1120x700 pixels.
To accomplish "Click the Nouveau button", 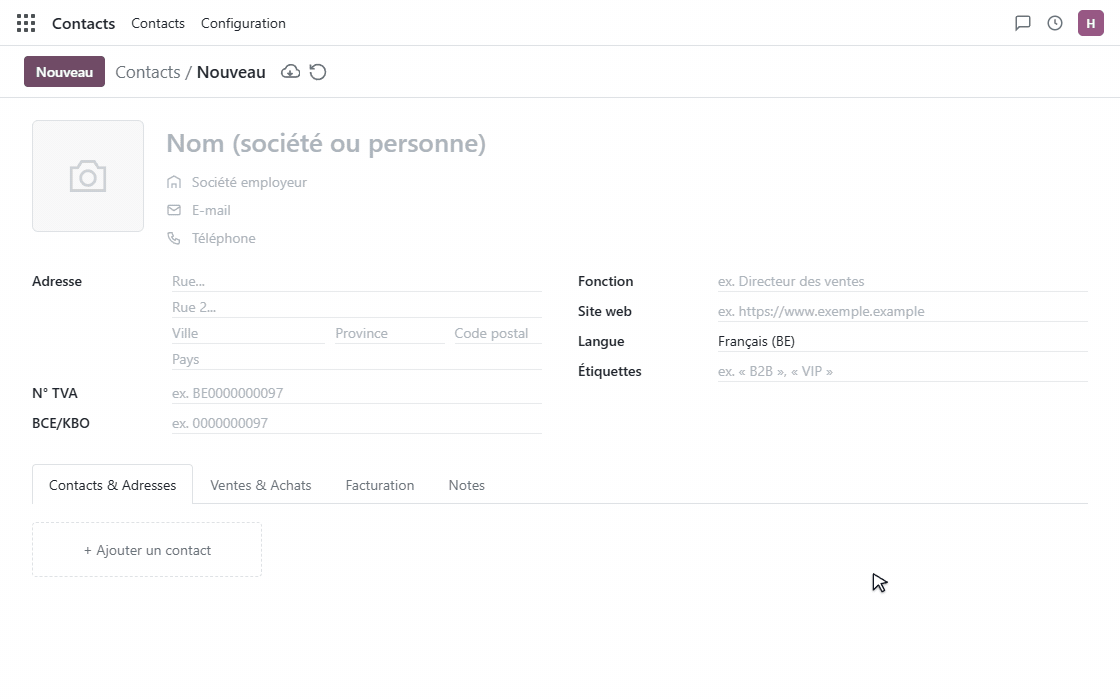I will tap(64, 71).
